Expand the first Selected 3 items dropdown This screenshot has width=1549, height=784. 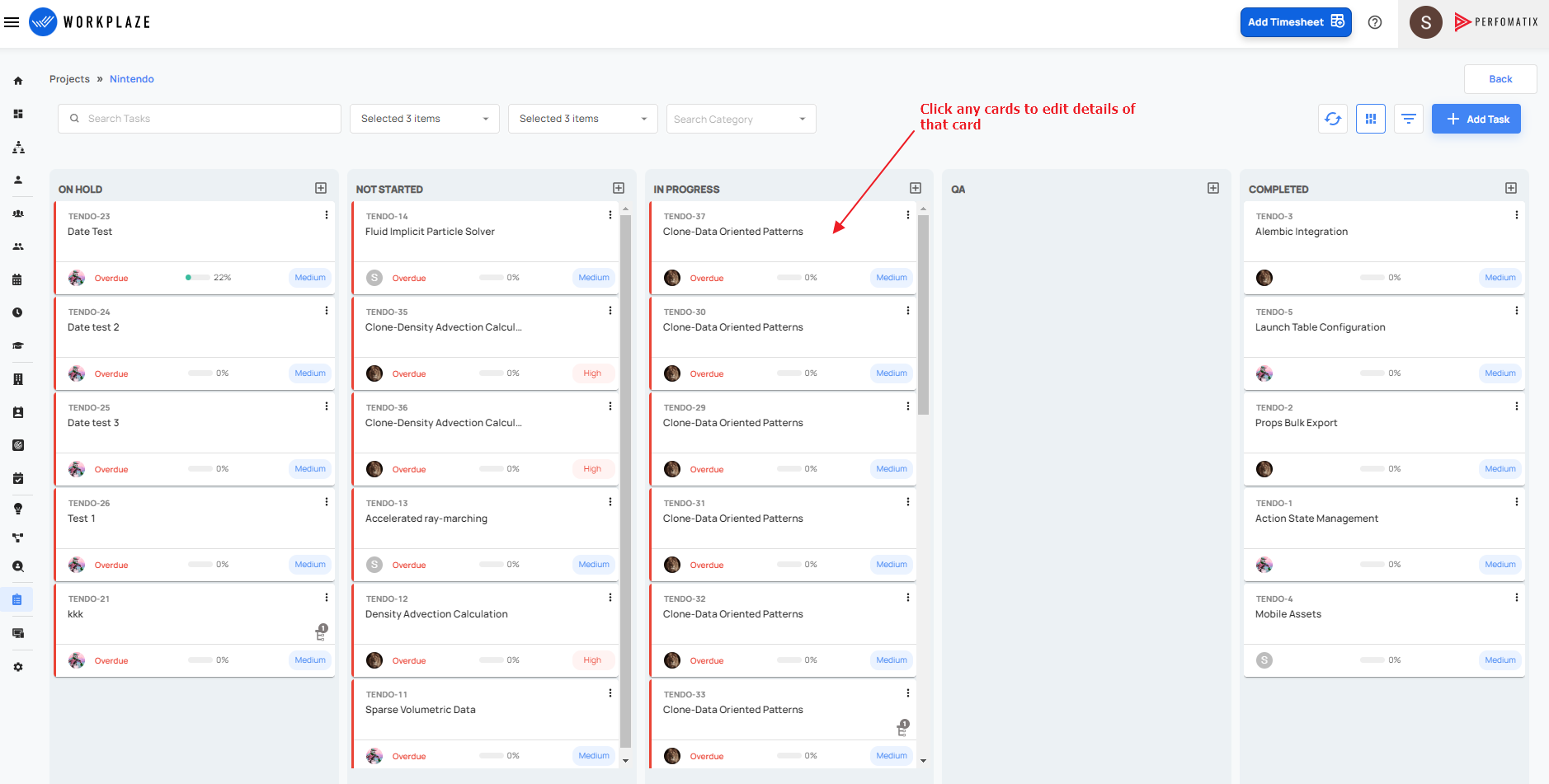coord(425,119)
